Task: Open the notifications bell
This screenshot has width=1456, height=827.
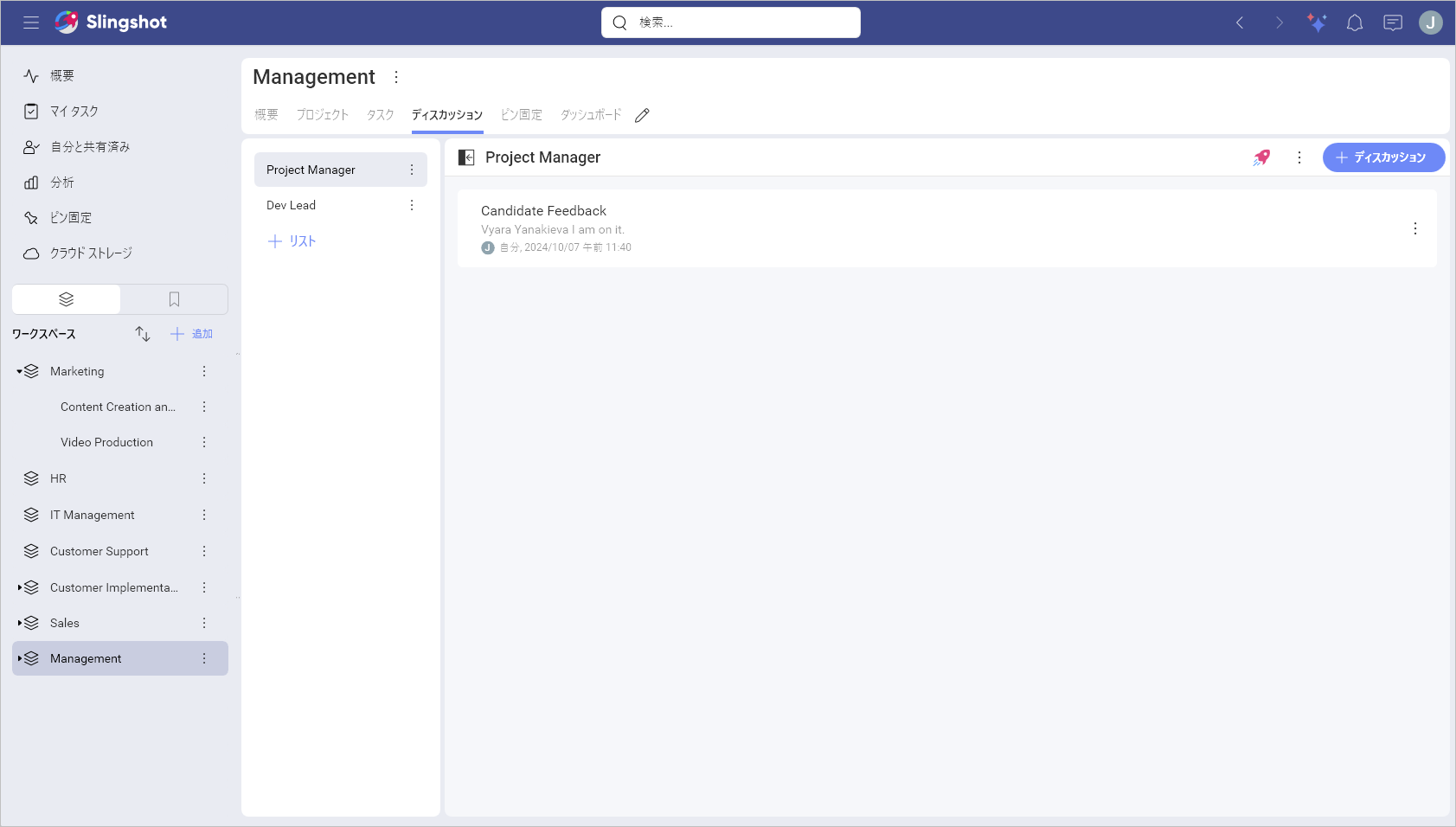Action: [1355, 23]
